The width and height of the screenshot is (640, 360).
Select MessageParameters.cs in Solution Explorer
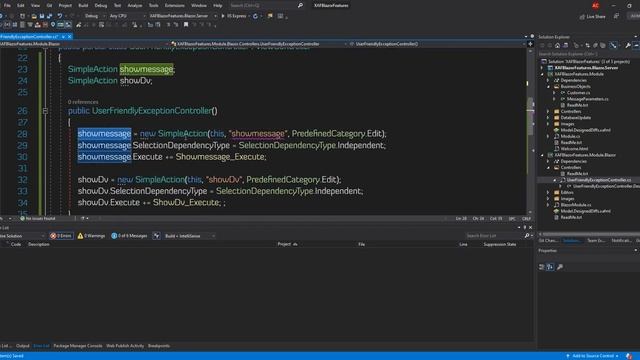[587, 99]
